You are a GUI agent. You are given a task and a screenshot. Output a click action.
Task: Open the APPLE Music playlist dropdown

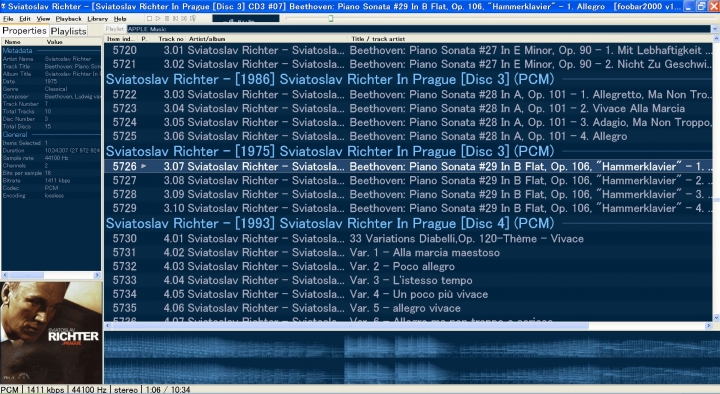tap(714, 29)
